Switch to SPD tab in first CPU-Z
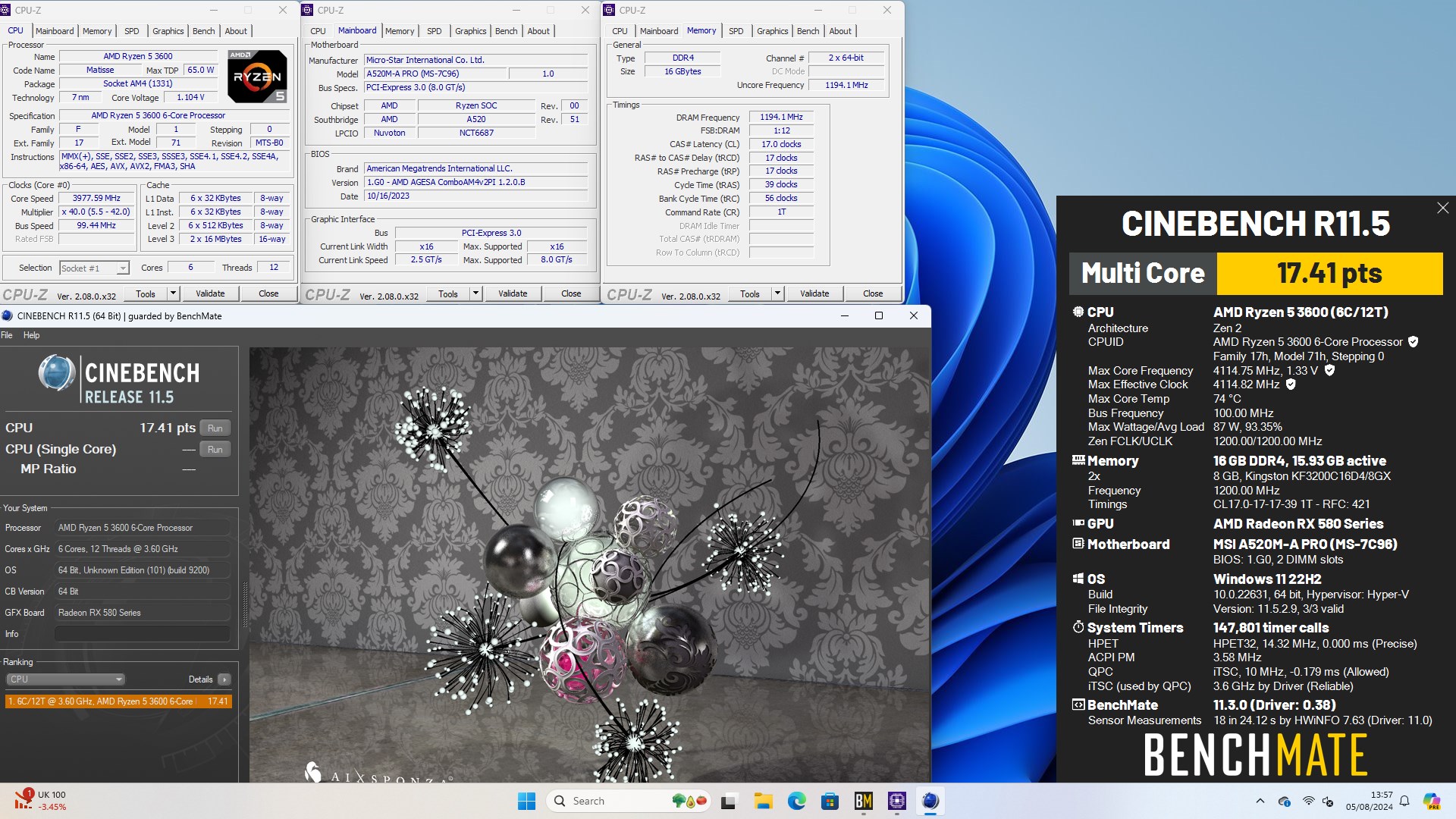 pyautogui.click(x=131, y=31)
